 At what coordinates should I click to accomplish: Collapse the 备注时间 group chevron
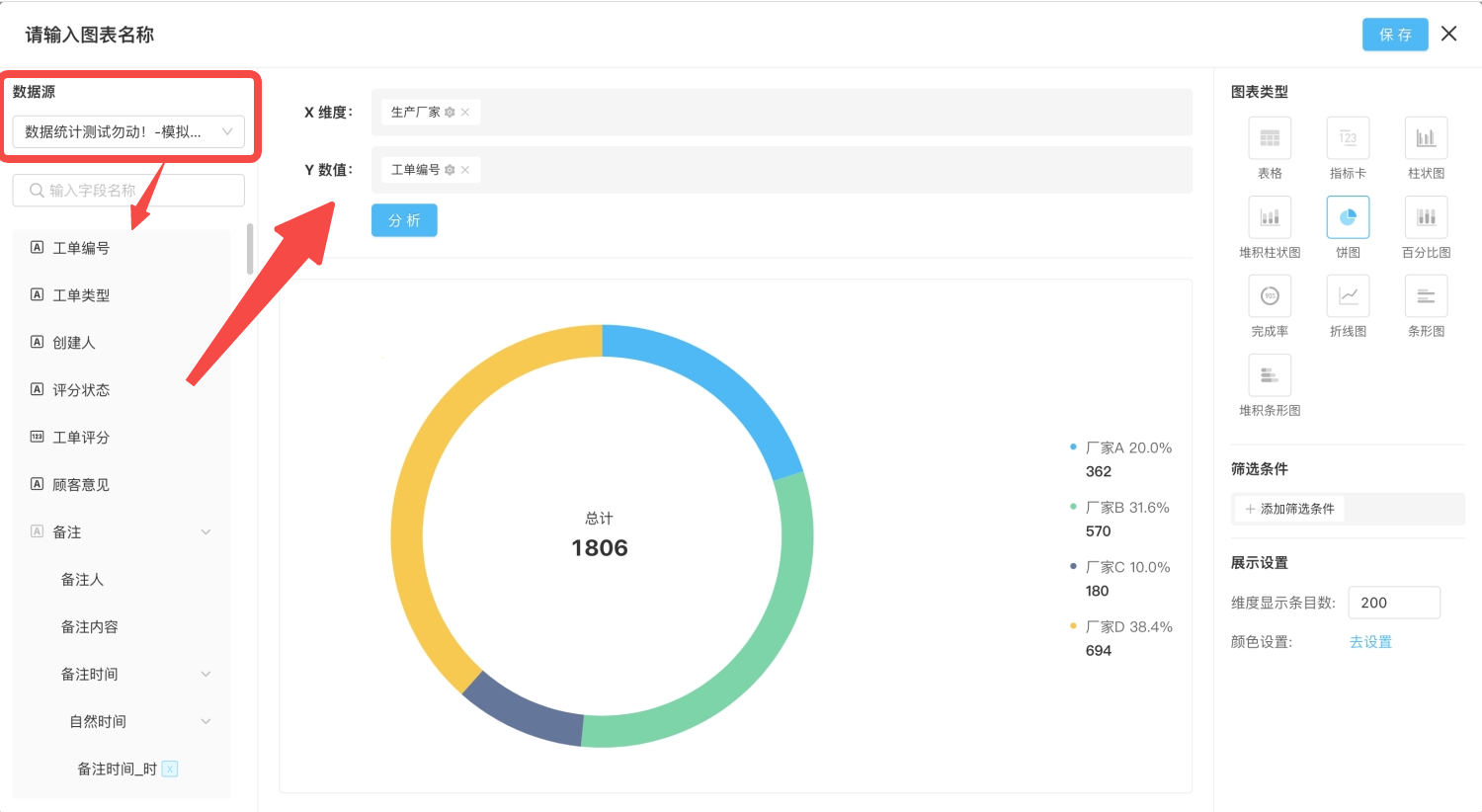tap(206, 675)
